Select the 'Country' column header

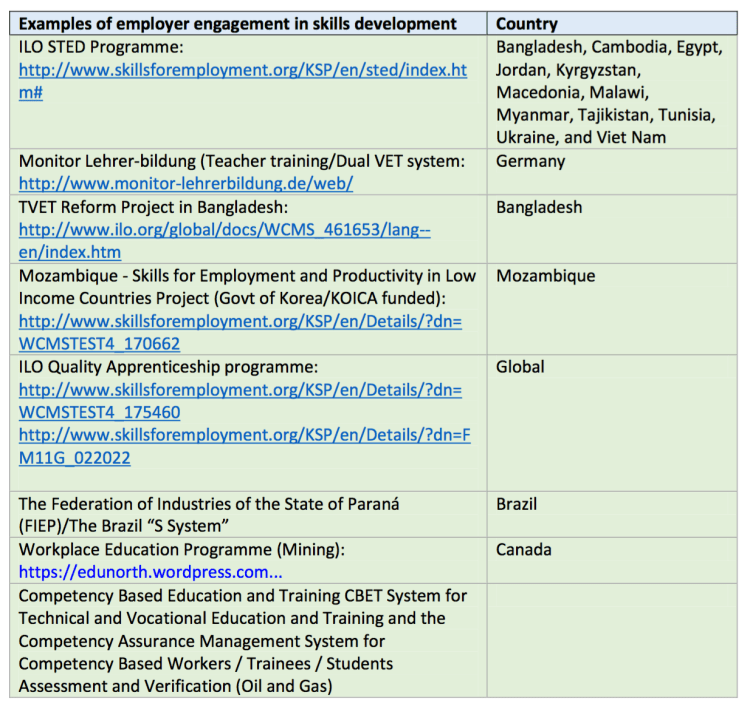(x=527, y=23)
